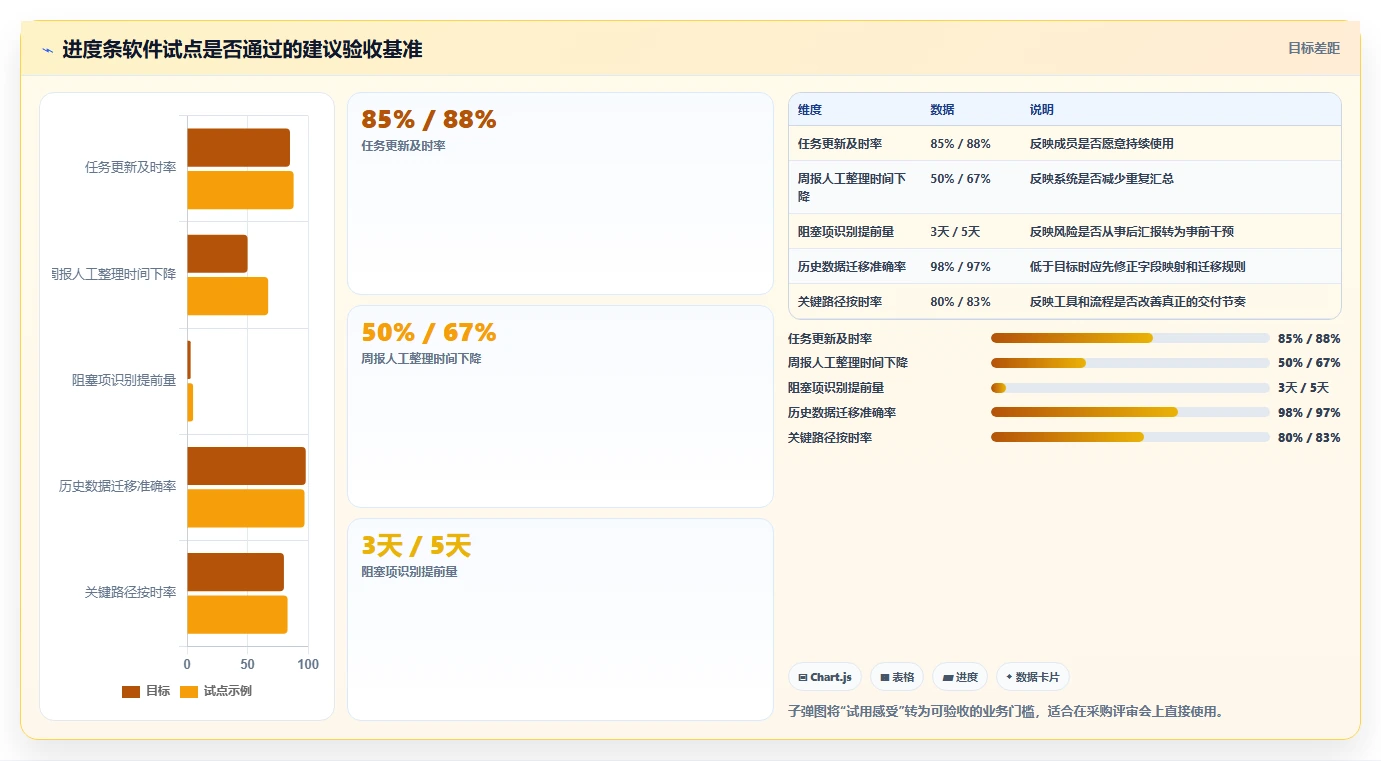Image resolution: width=1381 pixels, height=761 pixels.
Task: Click table cell 反映工具和流程是否改善真正的交付节奏
Action: point(1138,302)
